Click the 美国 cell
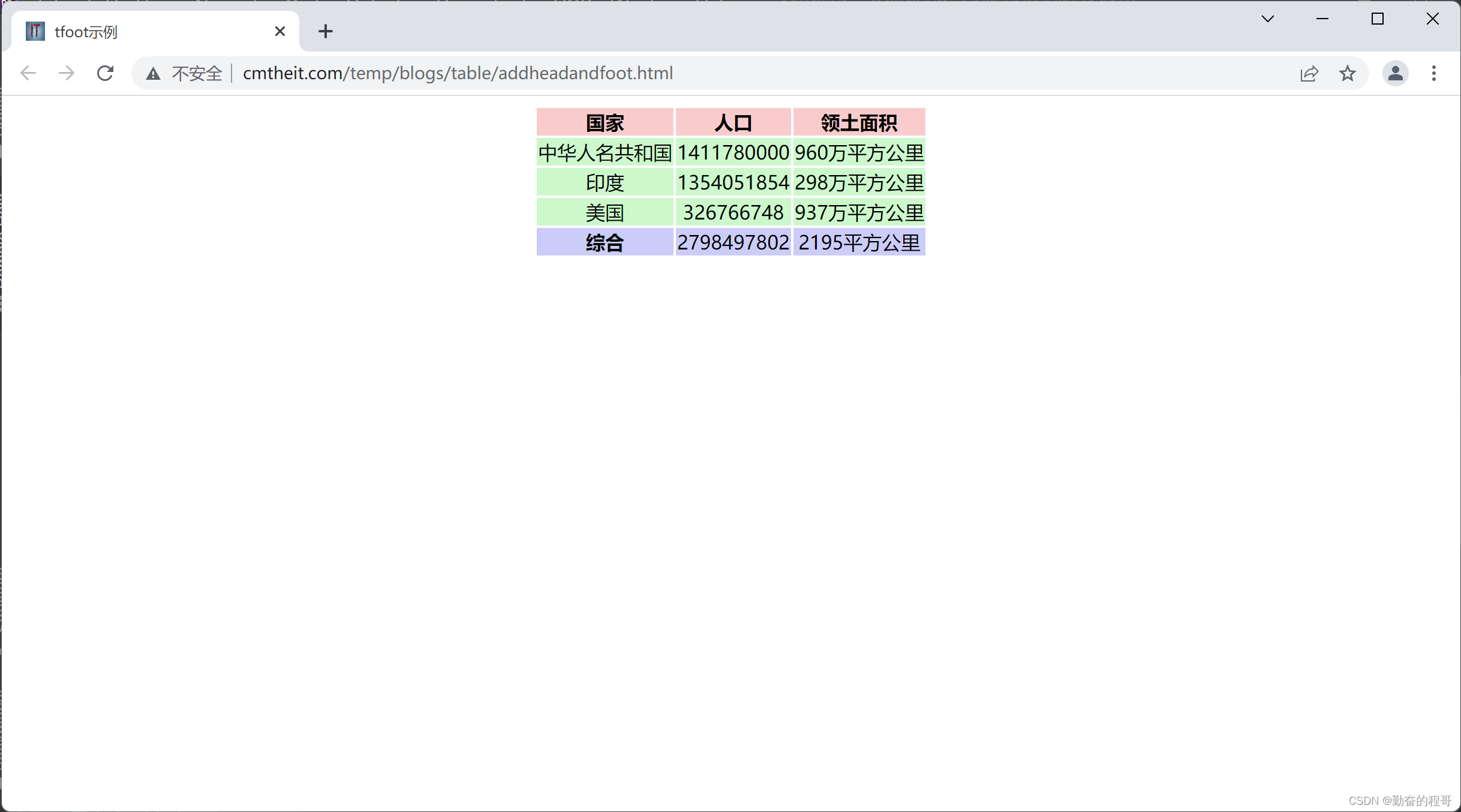This screenshot has width=1461, height=812. [x=605, y=212]
